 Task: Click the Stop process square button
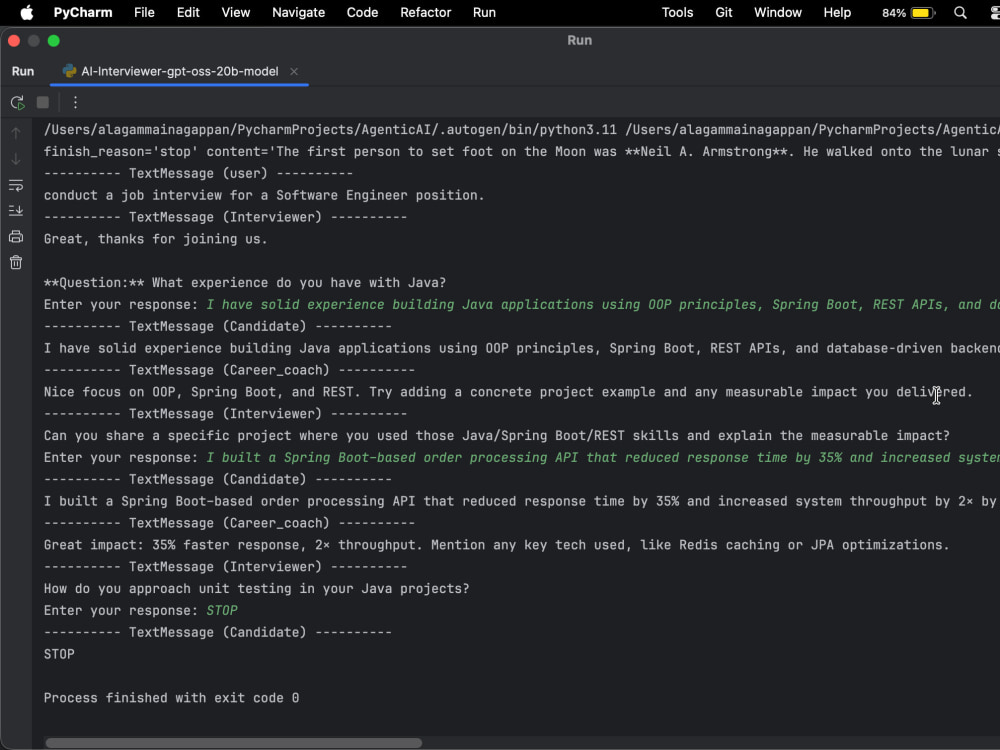pos(43,103)
